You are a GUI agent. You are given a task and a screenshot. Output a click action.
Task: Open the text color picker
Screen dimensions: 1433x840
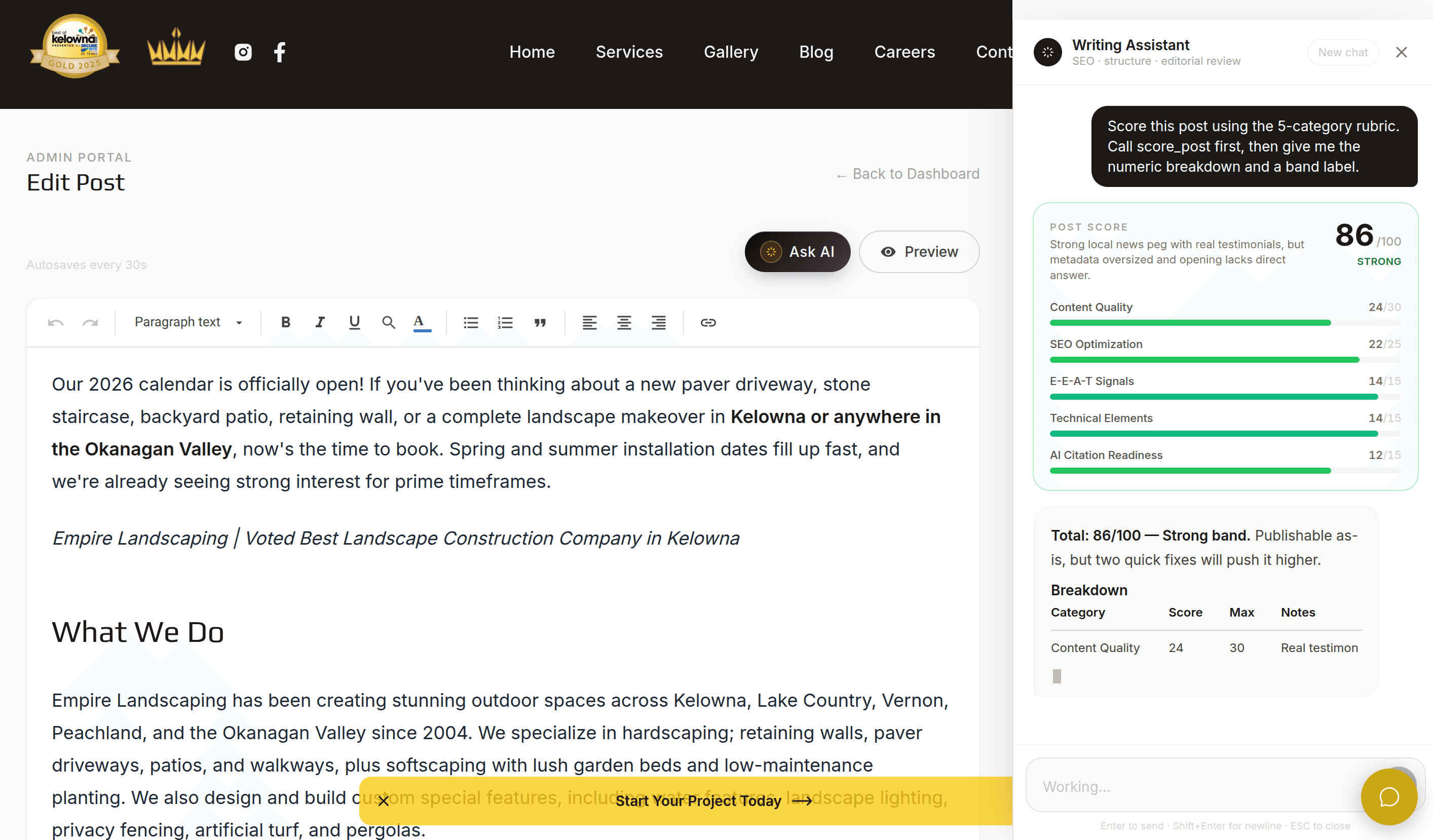(x=419, y=322)
